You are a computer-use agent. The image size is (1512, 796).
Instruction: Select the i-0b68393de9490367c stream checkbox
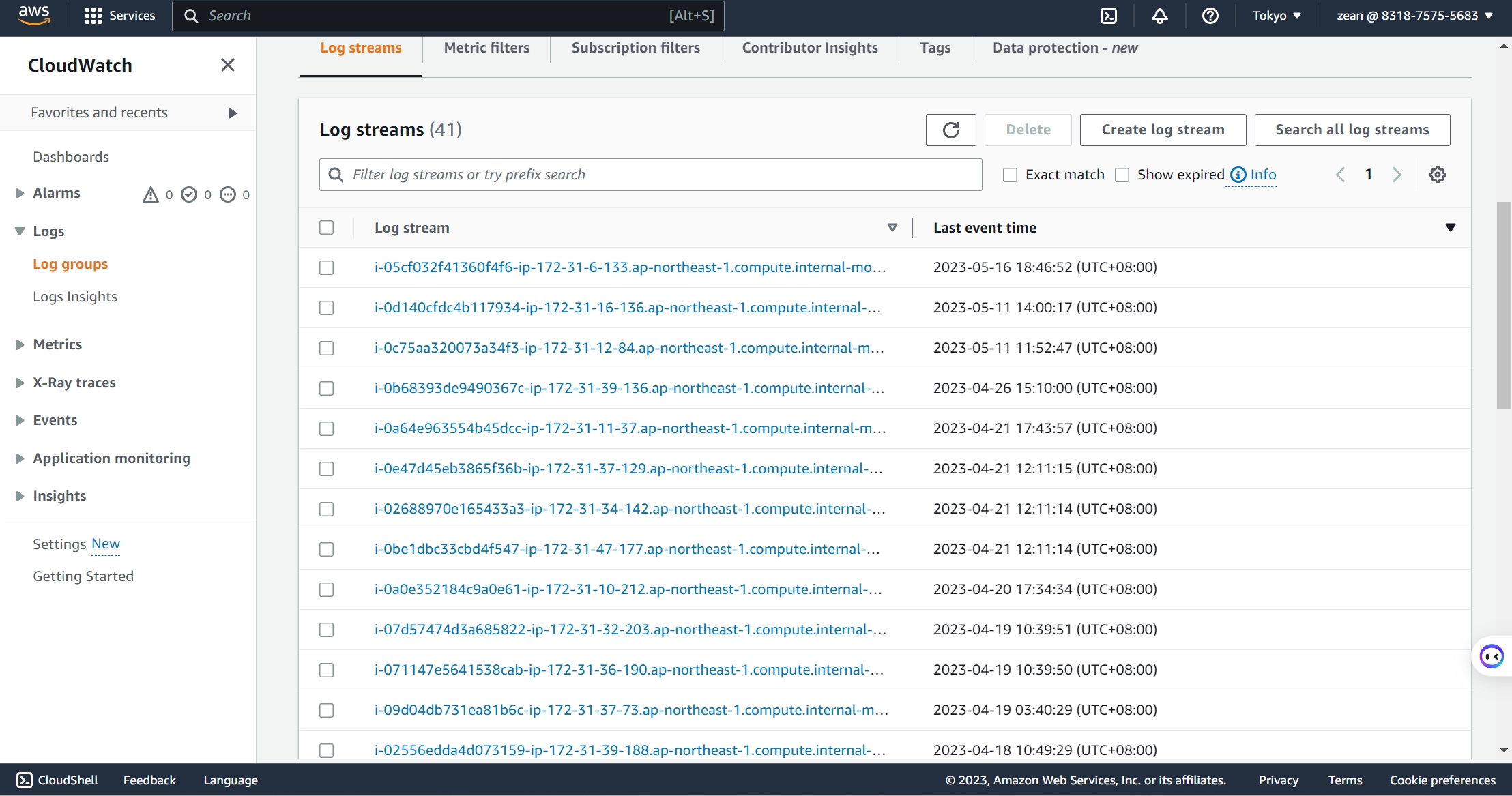point(327,389)
